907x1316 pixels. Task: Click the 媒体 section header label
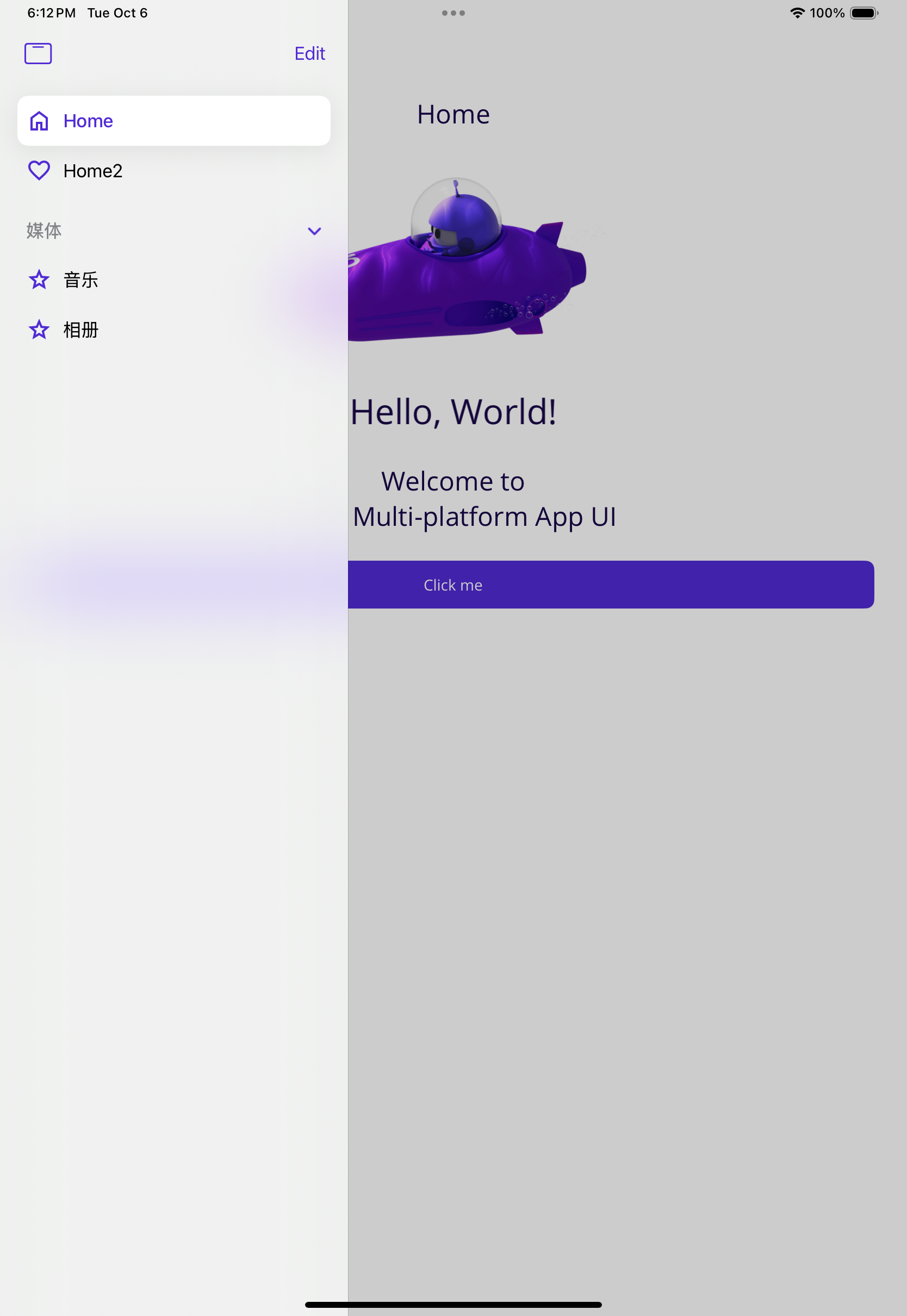(44, 231)
